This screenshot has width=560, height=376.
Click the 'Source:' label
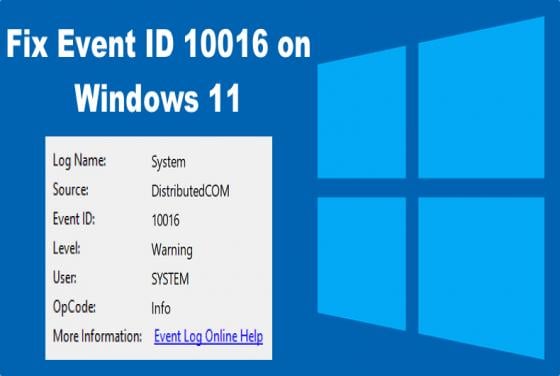tap(70, 190)
